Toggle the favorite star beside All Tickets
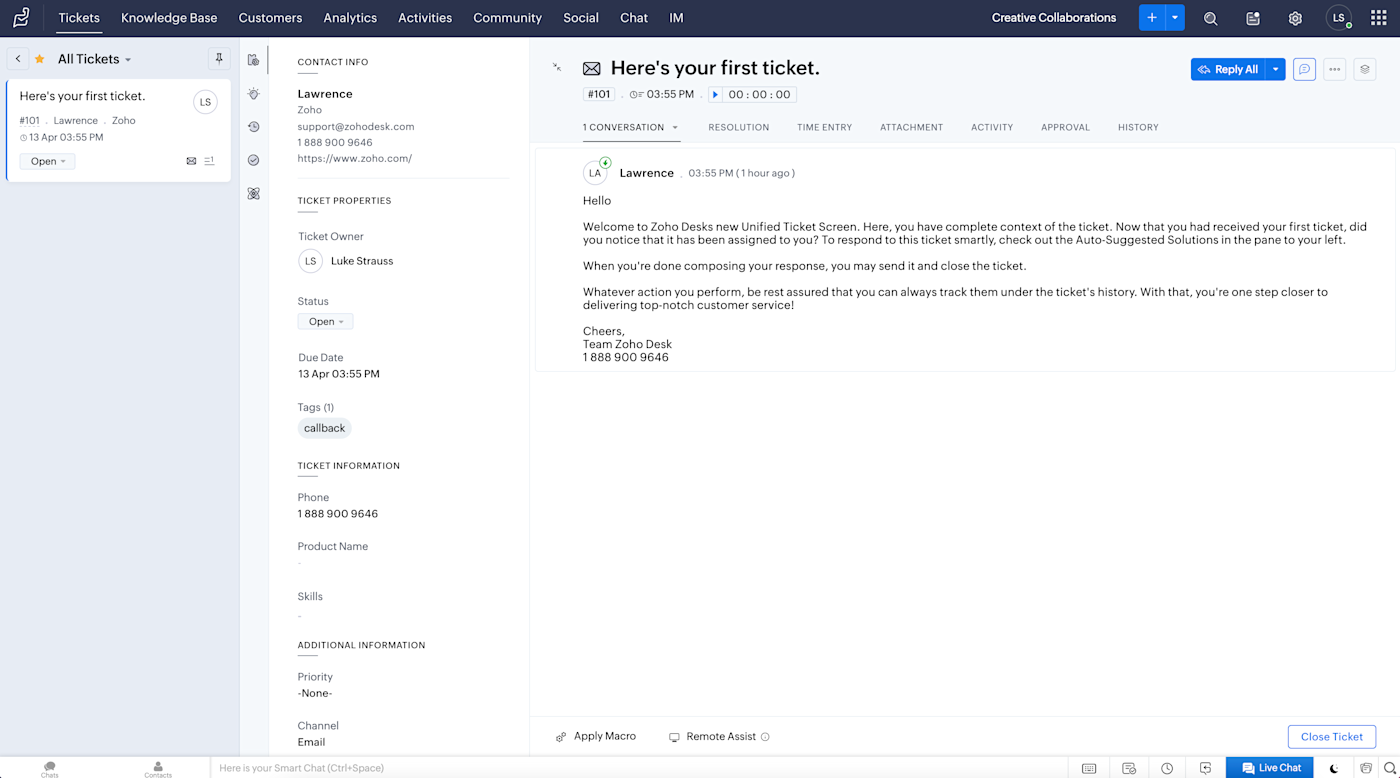Screen dimensions: 1400x778 [x=40, y=59]
